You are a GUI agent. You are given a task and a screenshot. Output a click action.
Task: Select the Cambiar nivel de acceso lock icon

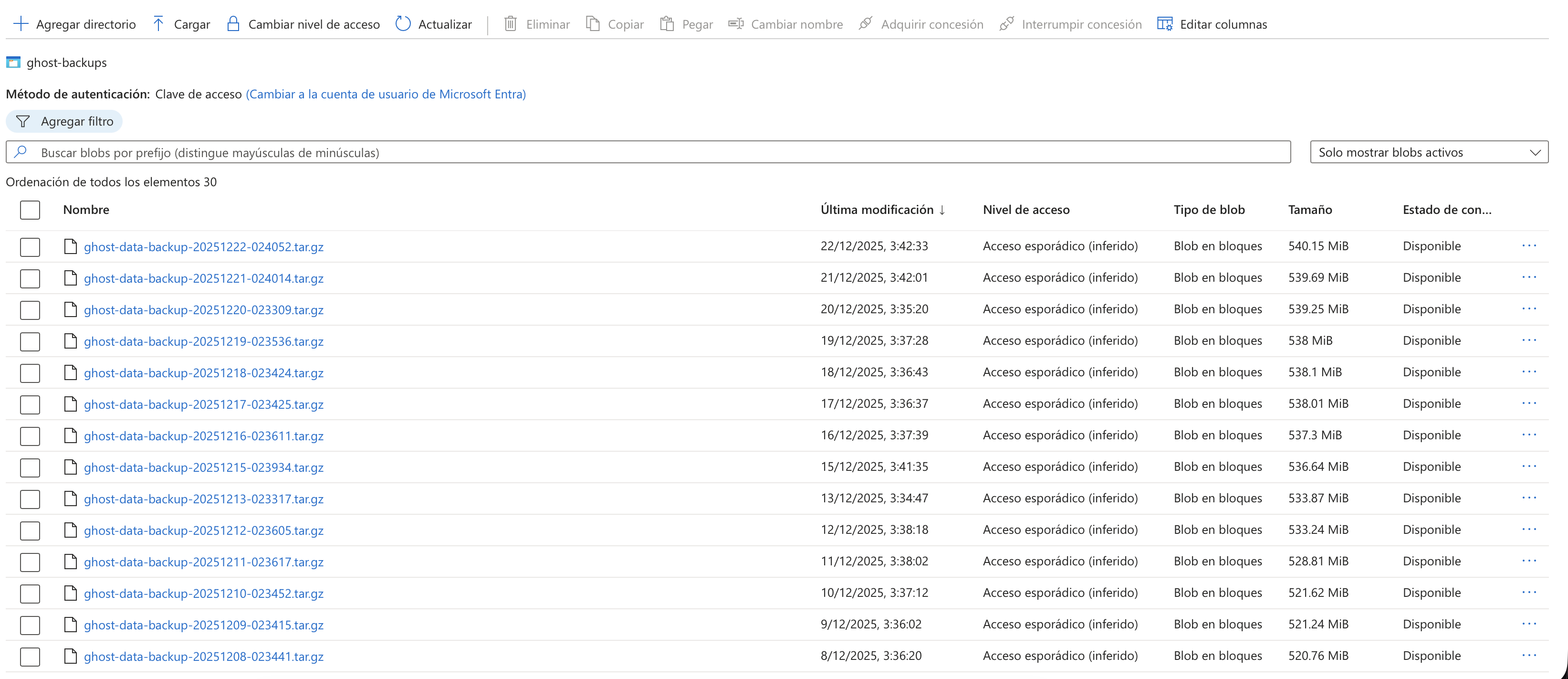pyautogui.click(x=233, y=24)
